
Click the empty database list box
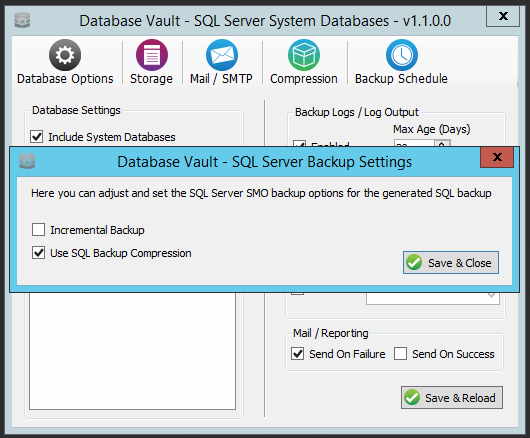132,351
